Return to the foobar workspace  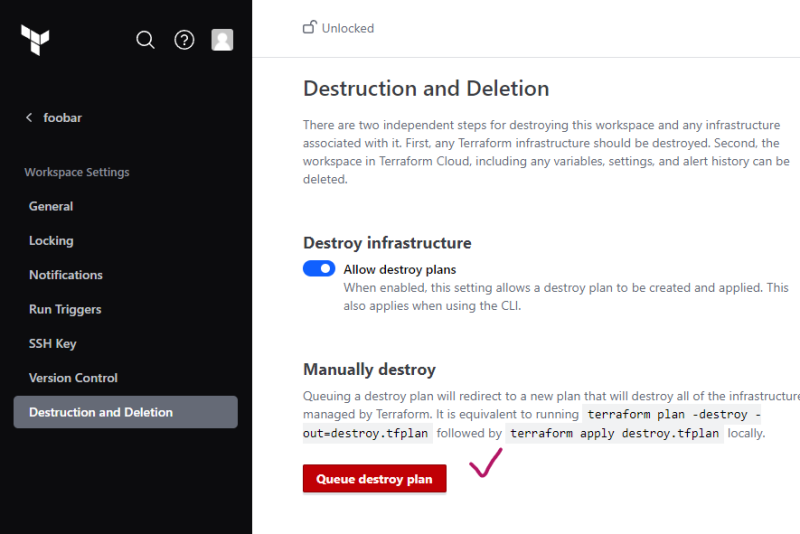(62, 118)
